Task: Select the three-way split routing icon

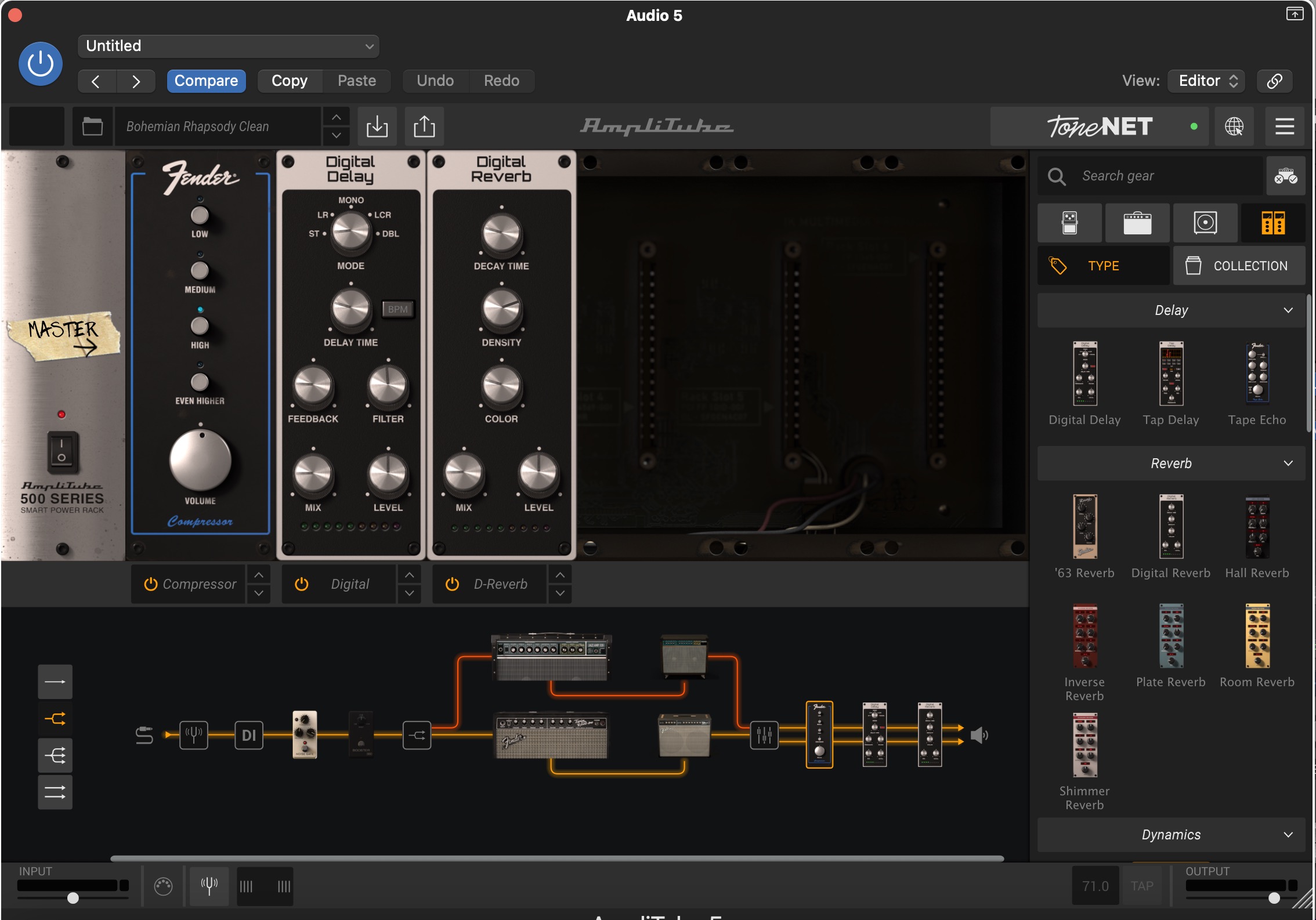Action: pyautogui.click(x=55, y=755)
